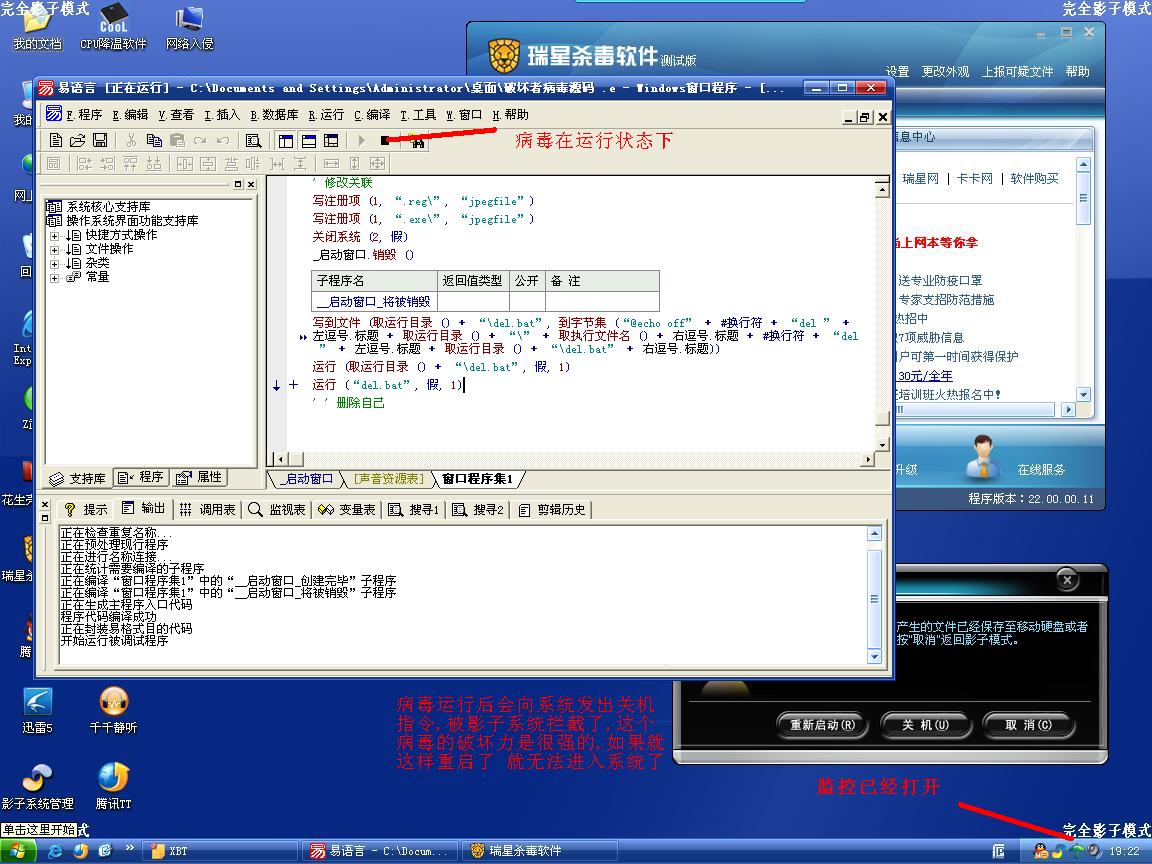Open the 程序 menu
The height and width of the screenshot is (864, 1152).
pyautogui.click(x=84, y=115)
